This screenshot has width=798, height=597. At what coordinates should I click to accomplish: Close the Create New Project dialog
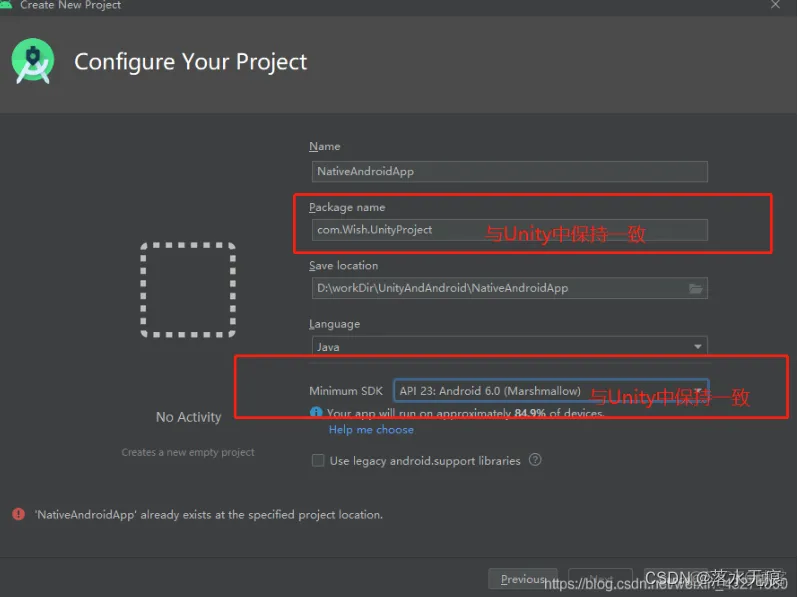tap(775, 5)
